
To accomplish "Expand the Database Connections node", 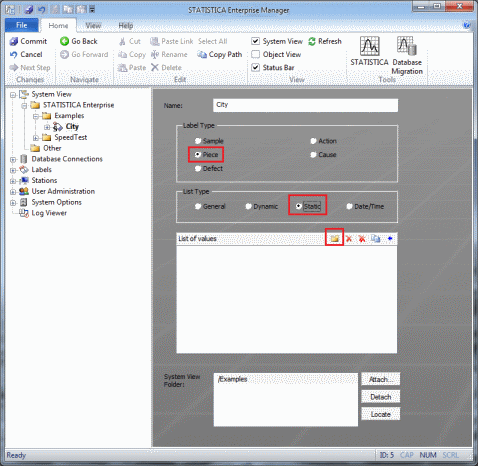I will pyautogui.click(x=13, y=160).
